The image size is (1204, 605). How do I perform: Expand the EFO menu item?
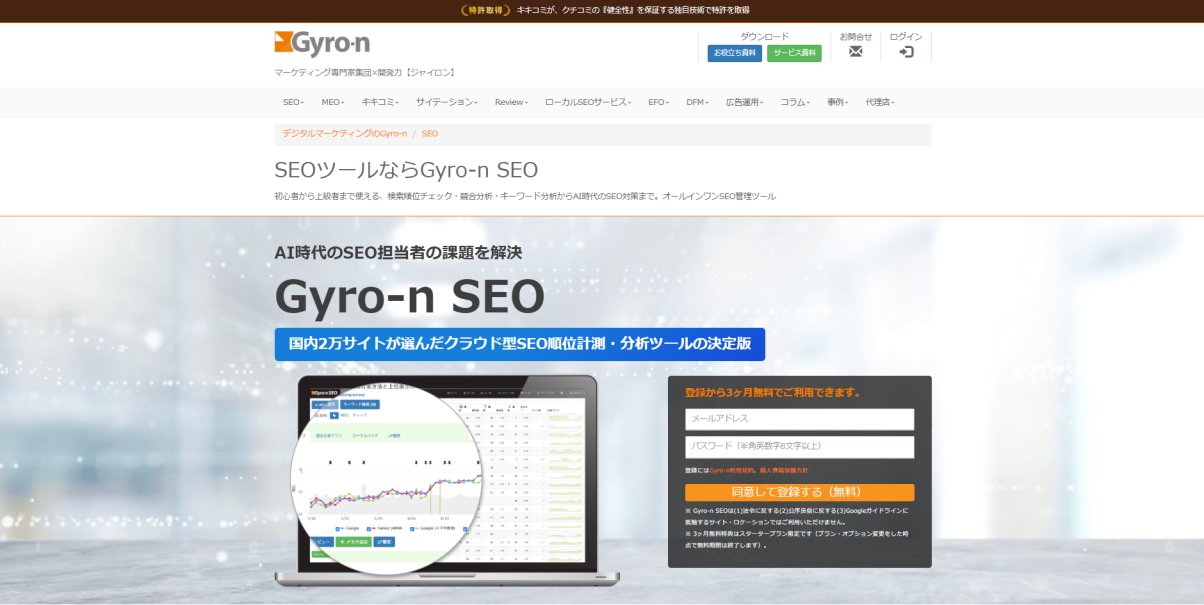click(658, 102)
